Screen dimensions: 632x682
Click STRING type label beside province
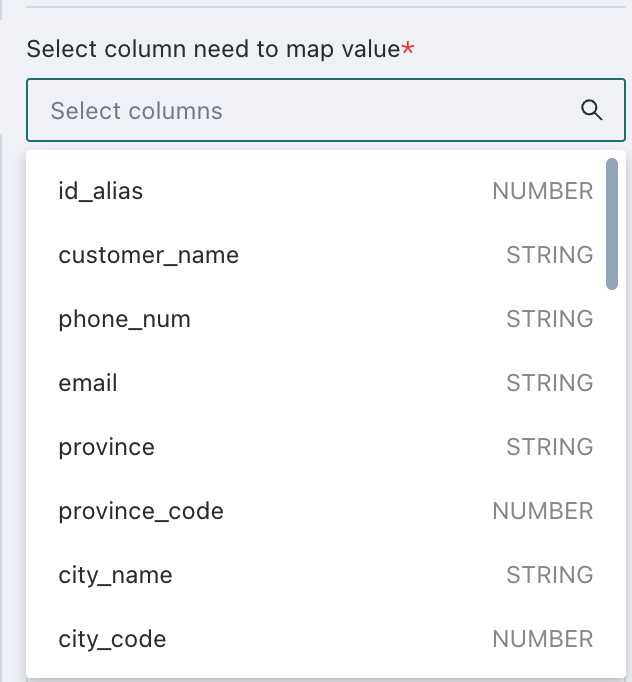coord(550,447)
